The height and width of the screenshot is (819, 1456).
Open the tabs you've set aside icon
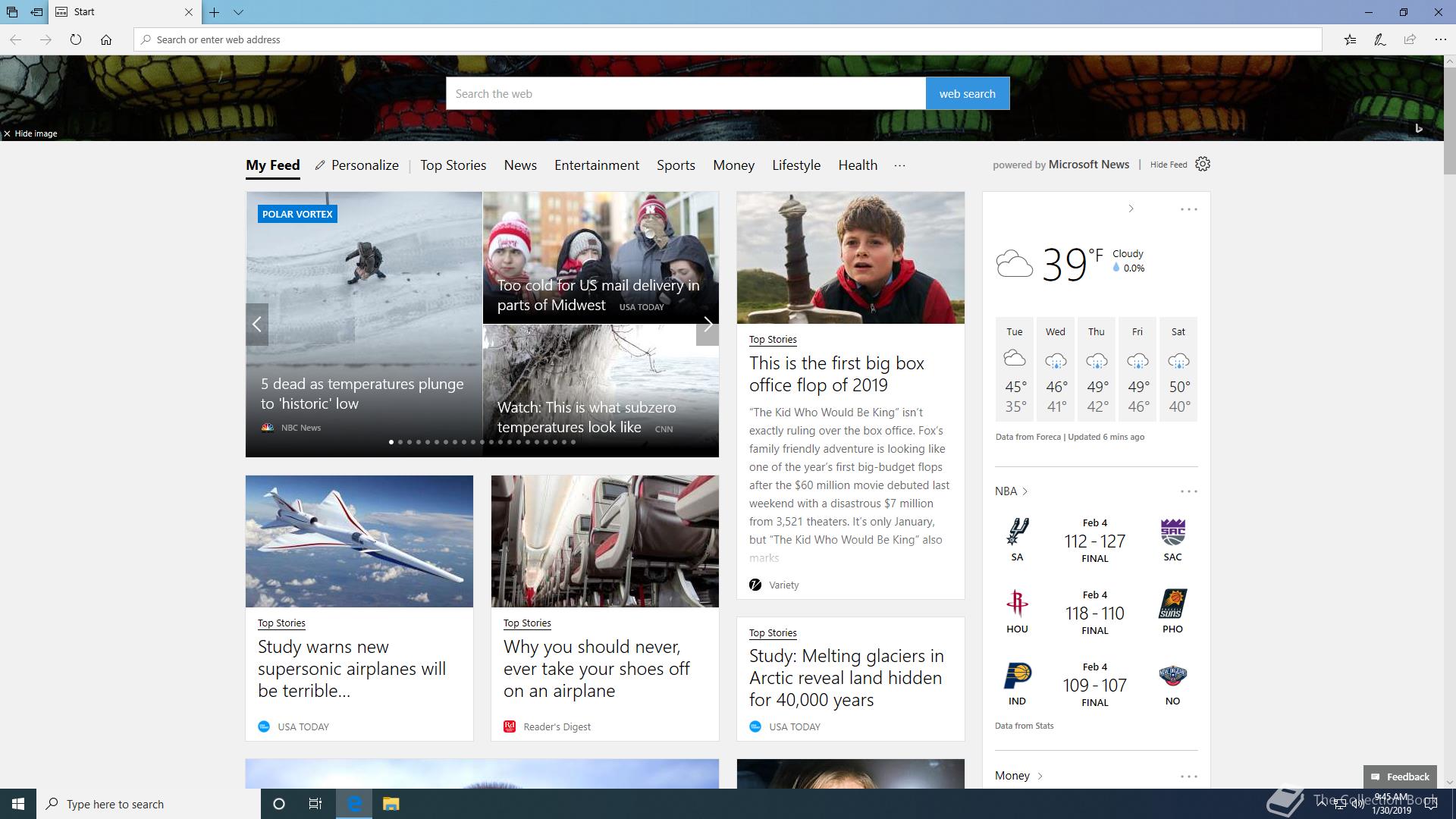click(12, 12)
